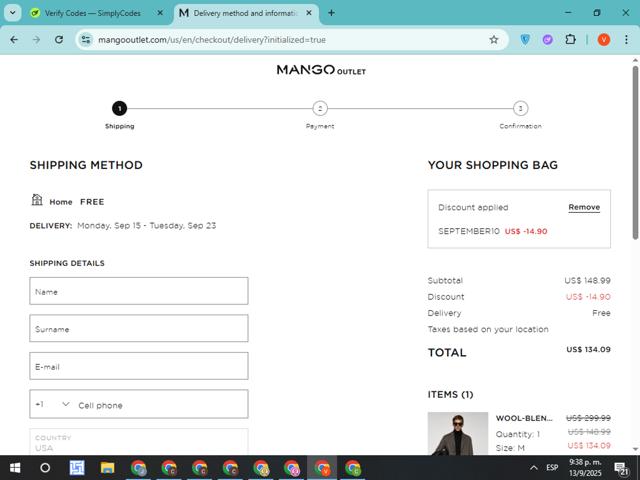Image resolution: width=640 pixels, height=480 pixels.
Task: Open the tab search dropdown arrow
Action: point(13,13)
